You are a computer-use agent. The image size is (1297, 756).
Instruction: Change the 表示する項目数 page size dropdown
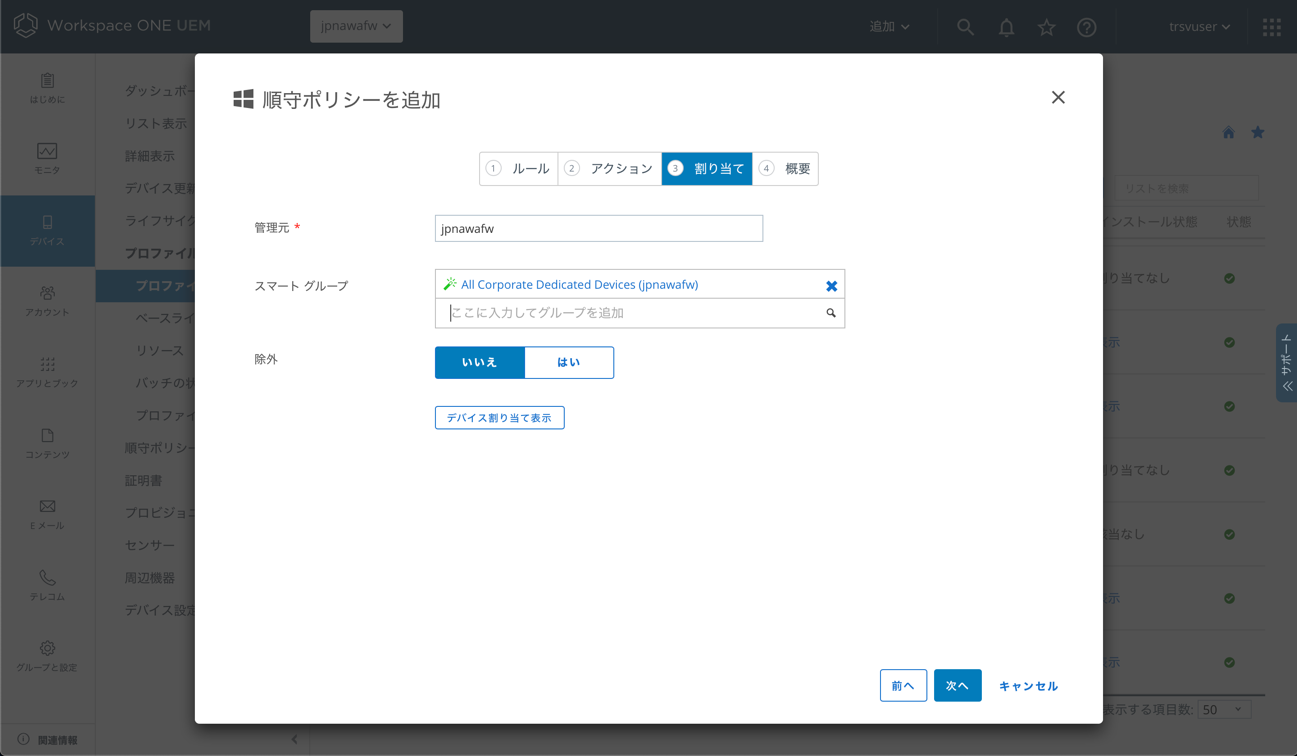1224,709
